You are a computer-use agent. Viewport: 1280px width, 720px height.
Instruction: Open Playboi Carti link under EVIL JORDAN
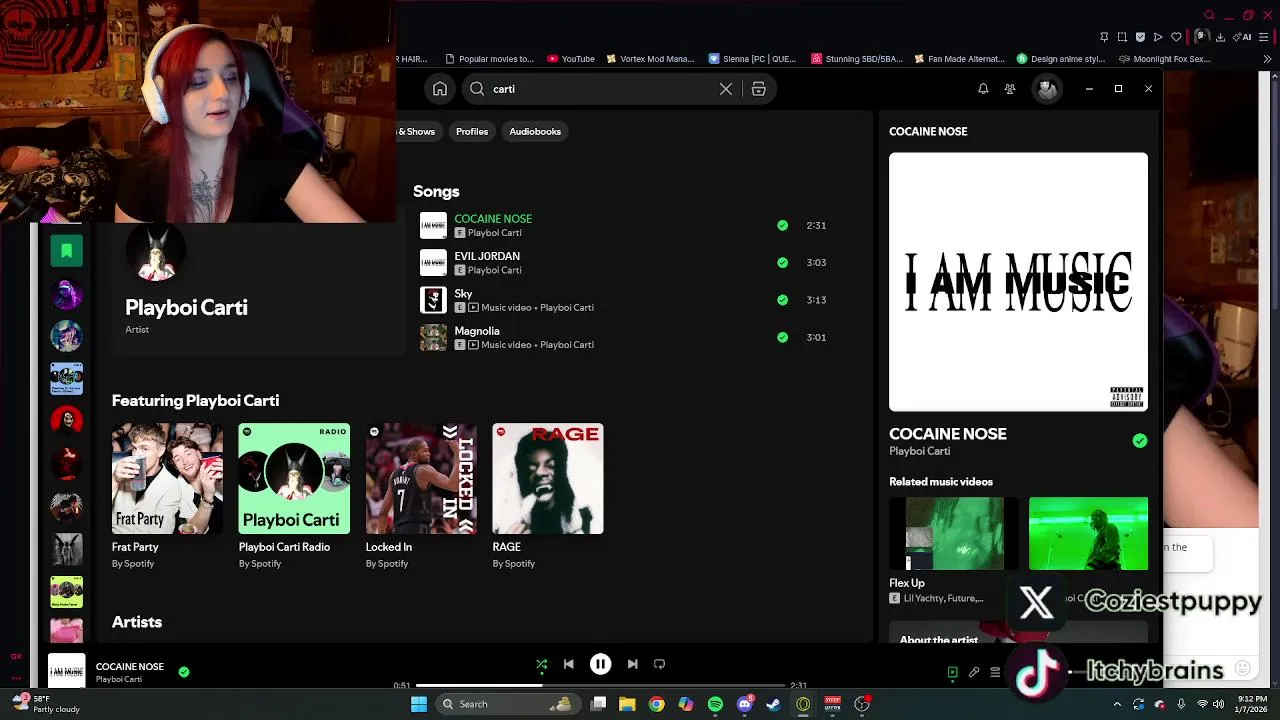tap(494, 270)
